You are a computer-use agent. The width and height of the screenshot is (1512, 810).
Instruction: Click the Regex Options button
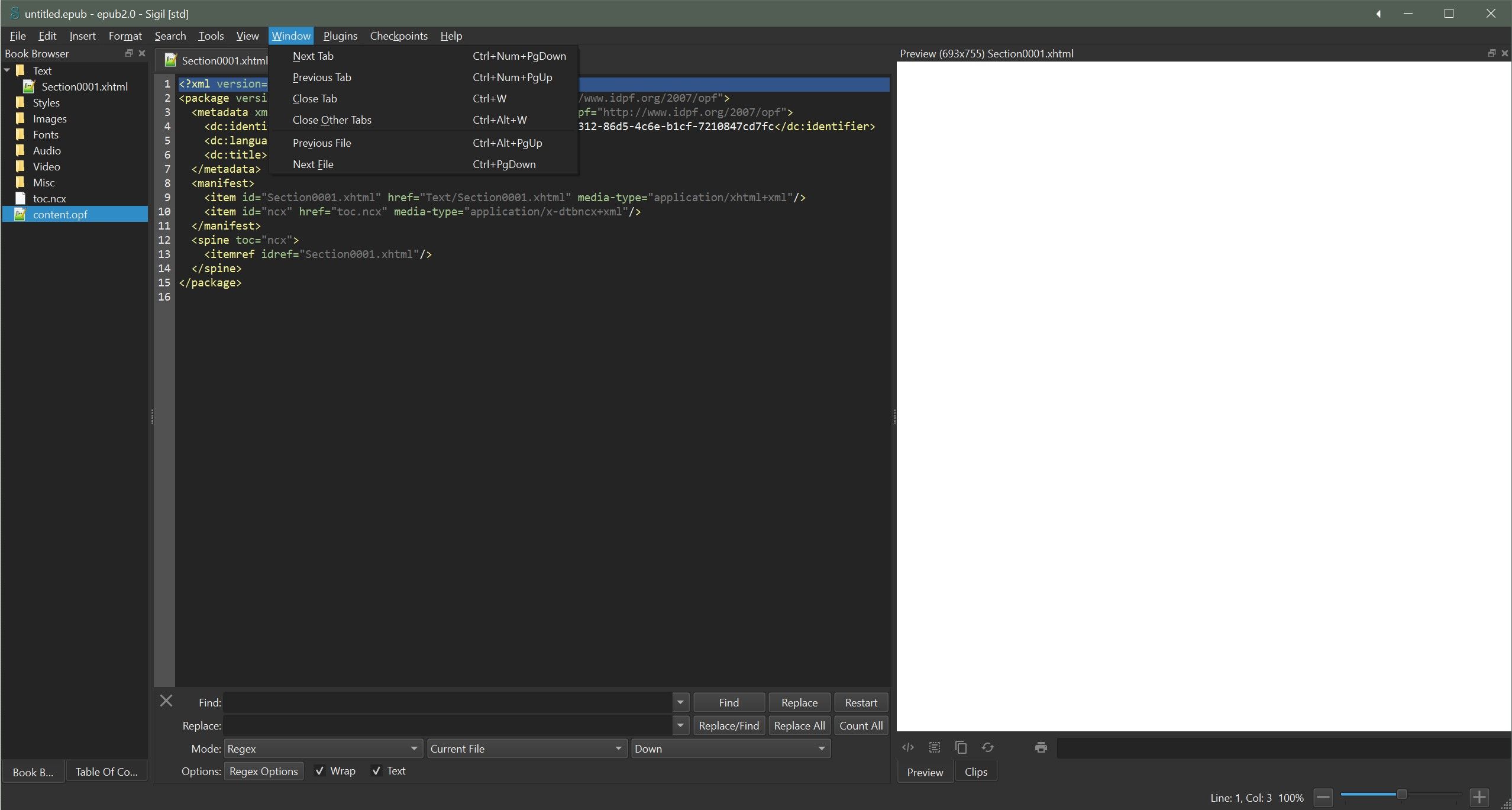pos(263,771)
